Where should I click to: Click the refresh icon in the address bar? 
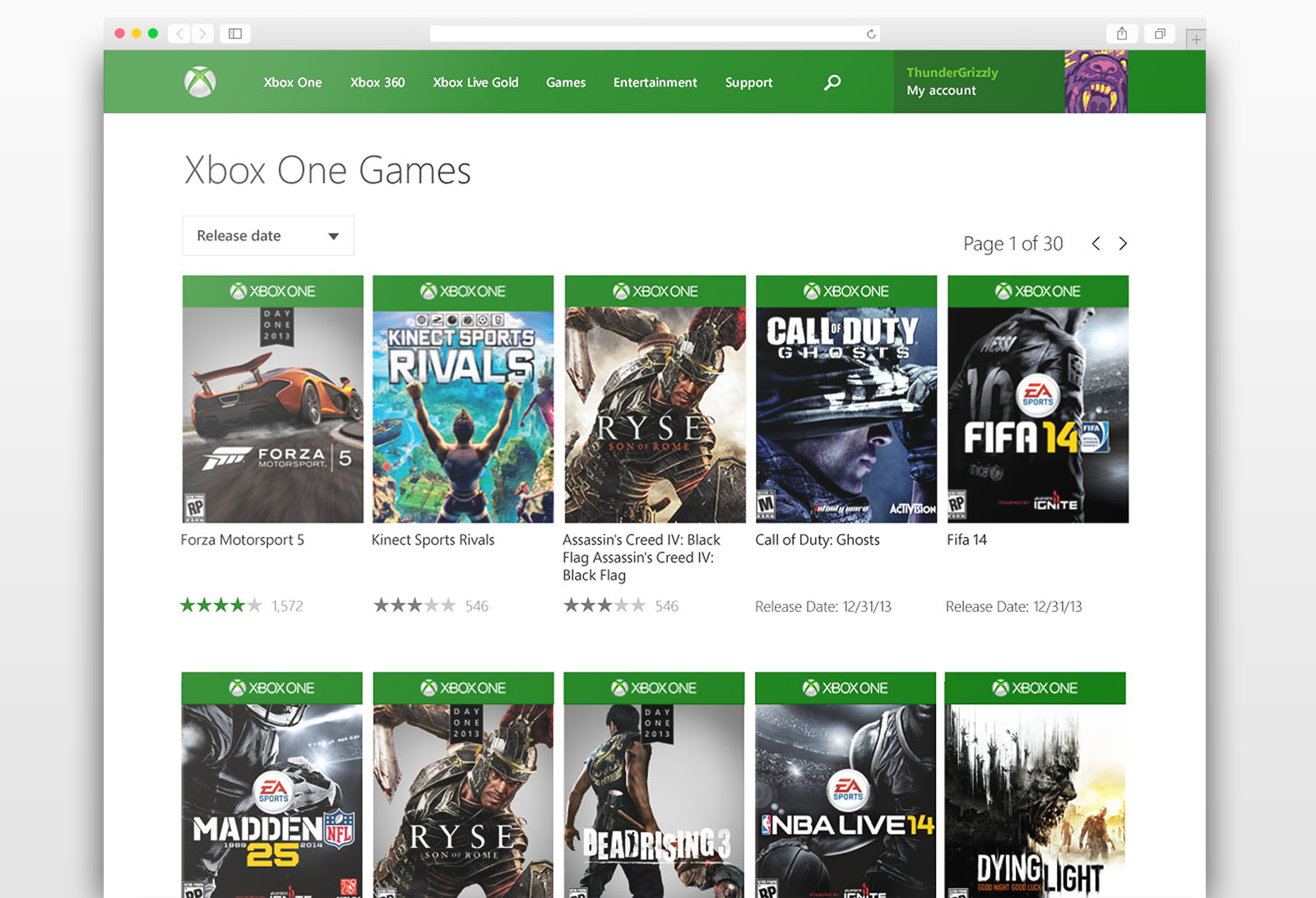[870, 33]
